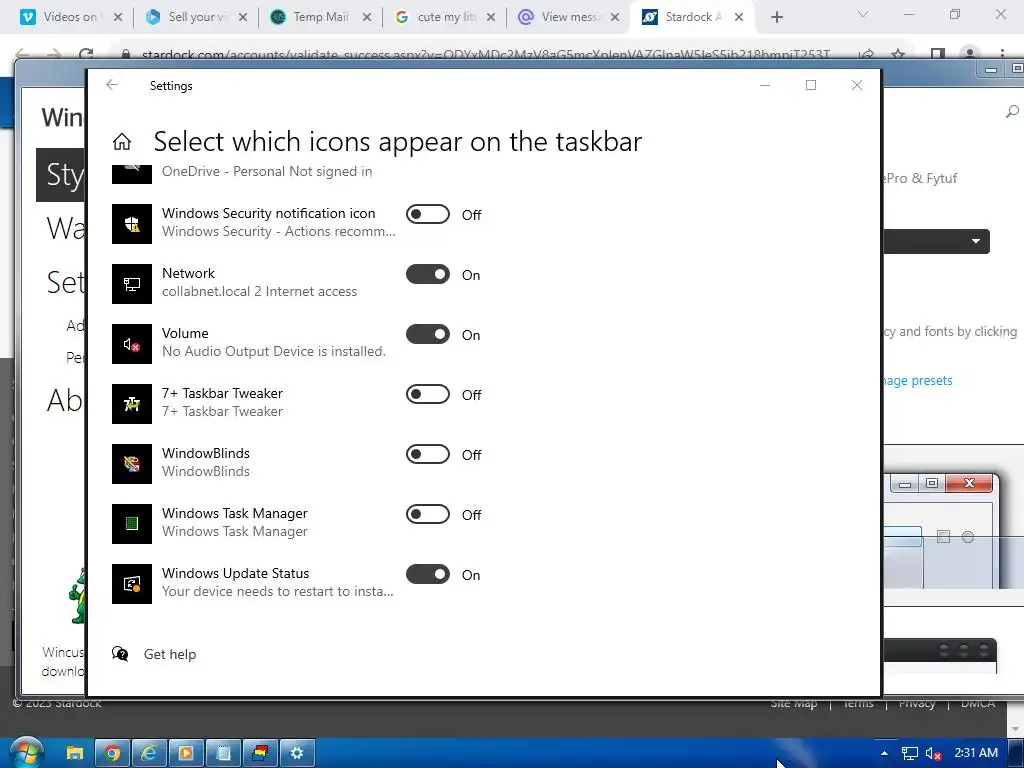Viewport: 1024px width, 768px height.
Task: Click the window preview thumbnail in WindowBlinds
Action: tap(942, 530)
